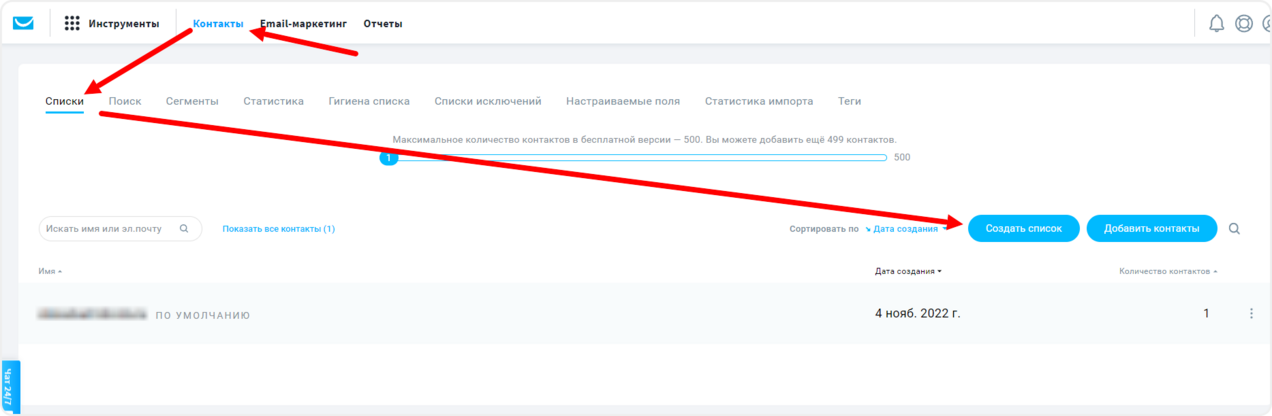Open the Статистика импорта tab

[759, 101]
